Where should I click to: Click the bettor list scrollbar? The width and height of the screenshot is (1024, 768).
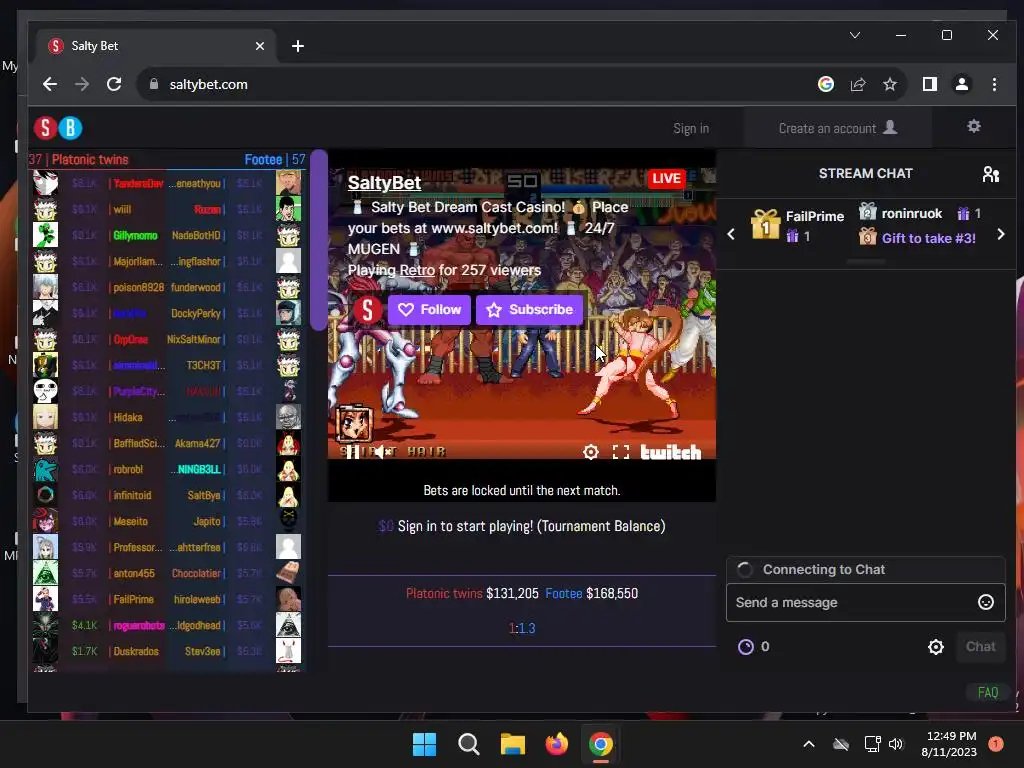[318, 240]
